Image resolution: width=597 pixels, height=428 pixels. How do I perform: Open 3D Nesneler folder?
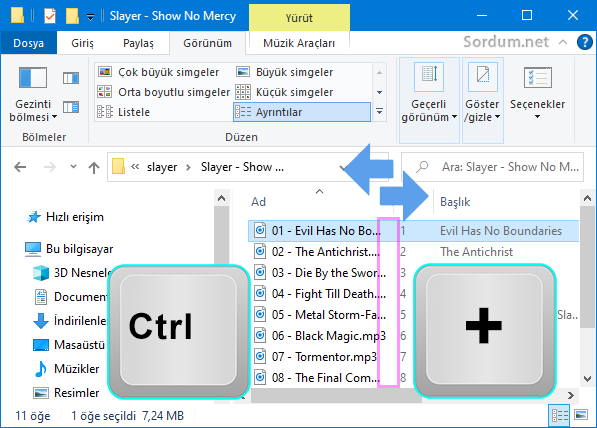coord(72,273)
